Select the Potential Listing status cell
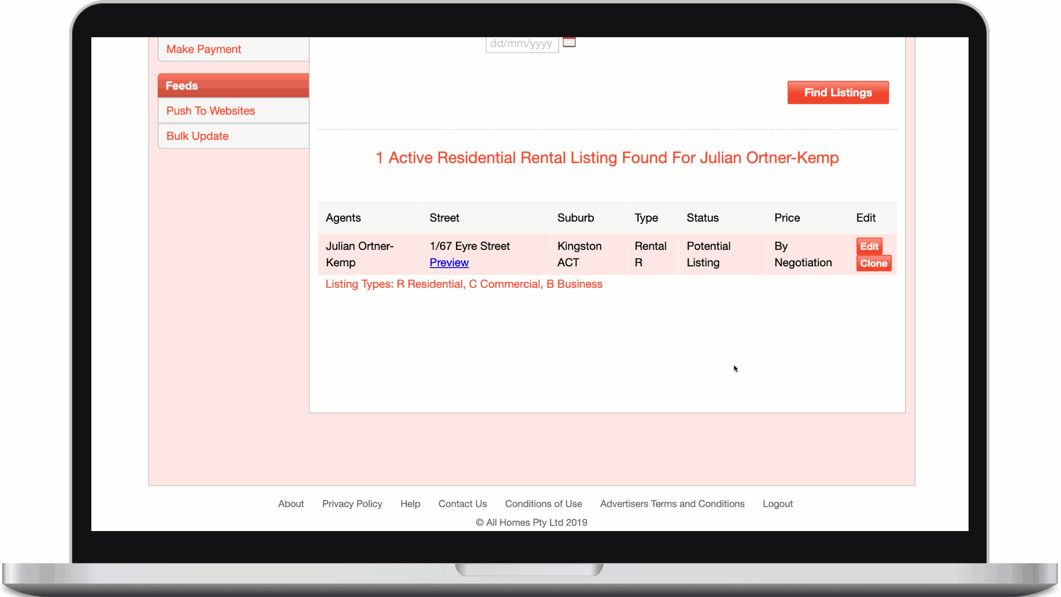Screen dimensions: 1061x597 tap(722, 255)
